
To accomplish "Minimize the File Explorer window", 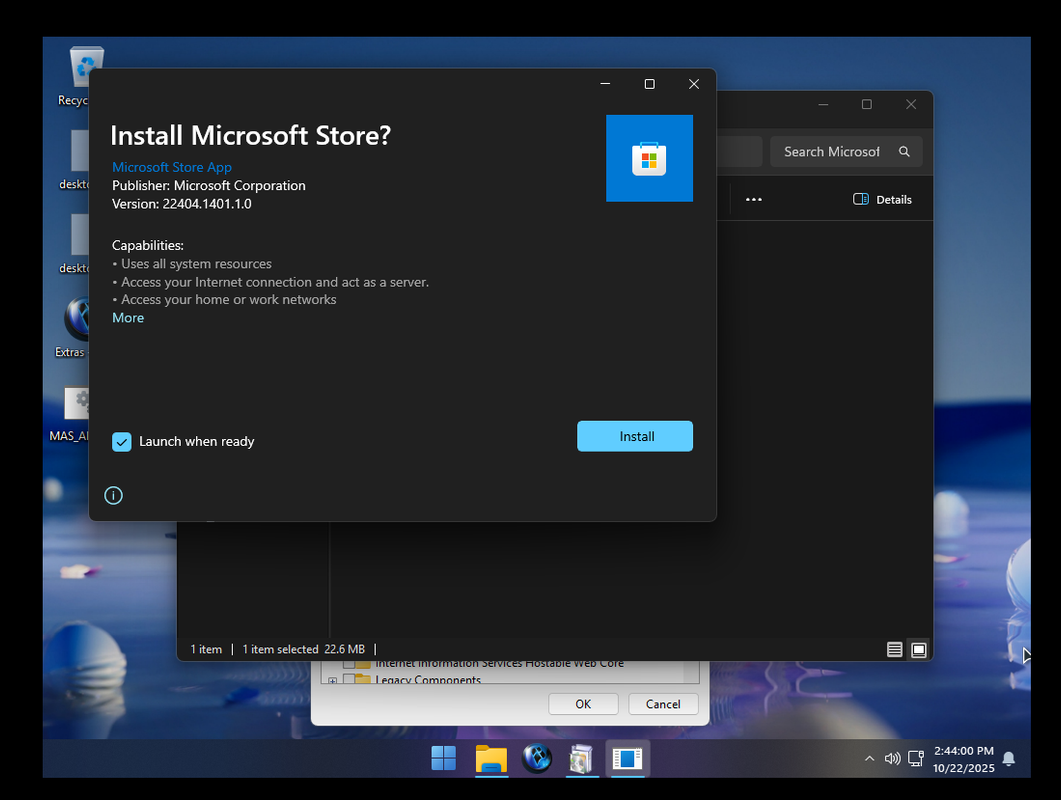I will point(823,104).
